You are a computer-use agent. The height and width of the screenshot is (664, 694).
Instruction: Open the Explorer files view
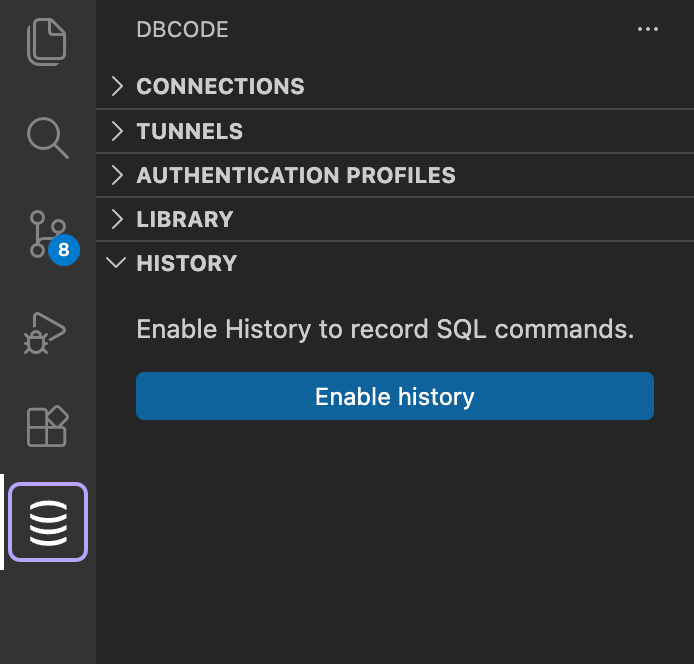coord(47,42)
